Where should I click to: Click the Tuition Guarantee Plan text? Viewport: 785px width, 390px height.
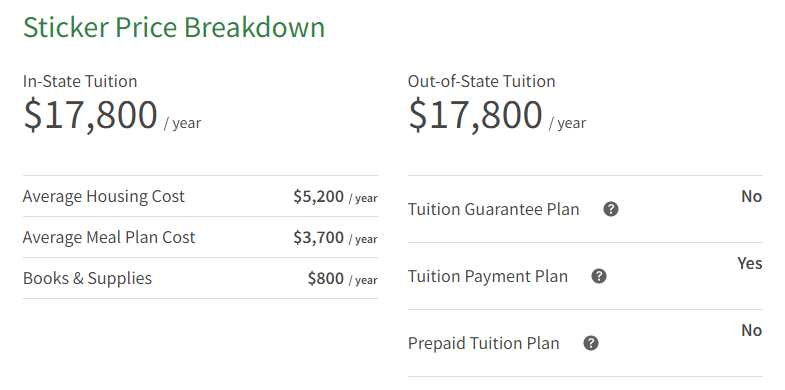(x=493, y=209)
